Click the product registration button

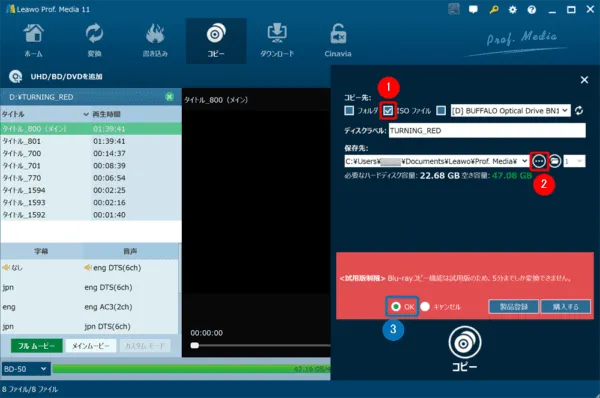[x=514, y=307]
